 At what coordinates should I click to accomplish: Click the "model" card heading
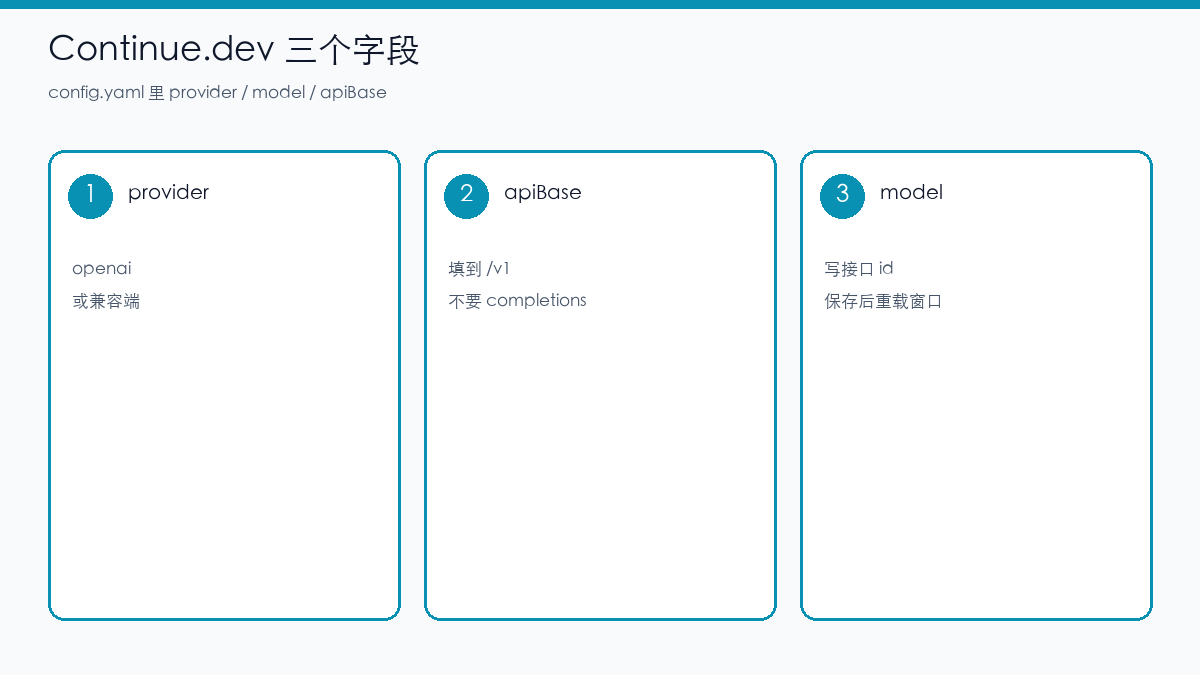pos(911,192)
